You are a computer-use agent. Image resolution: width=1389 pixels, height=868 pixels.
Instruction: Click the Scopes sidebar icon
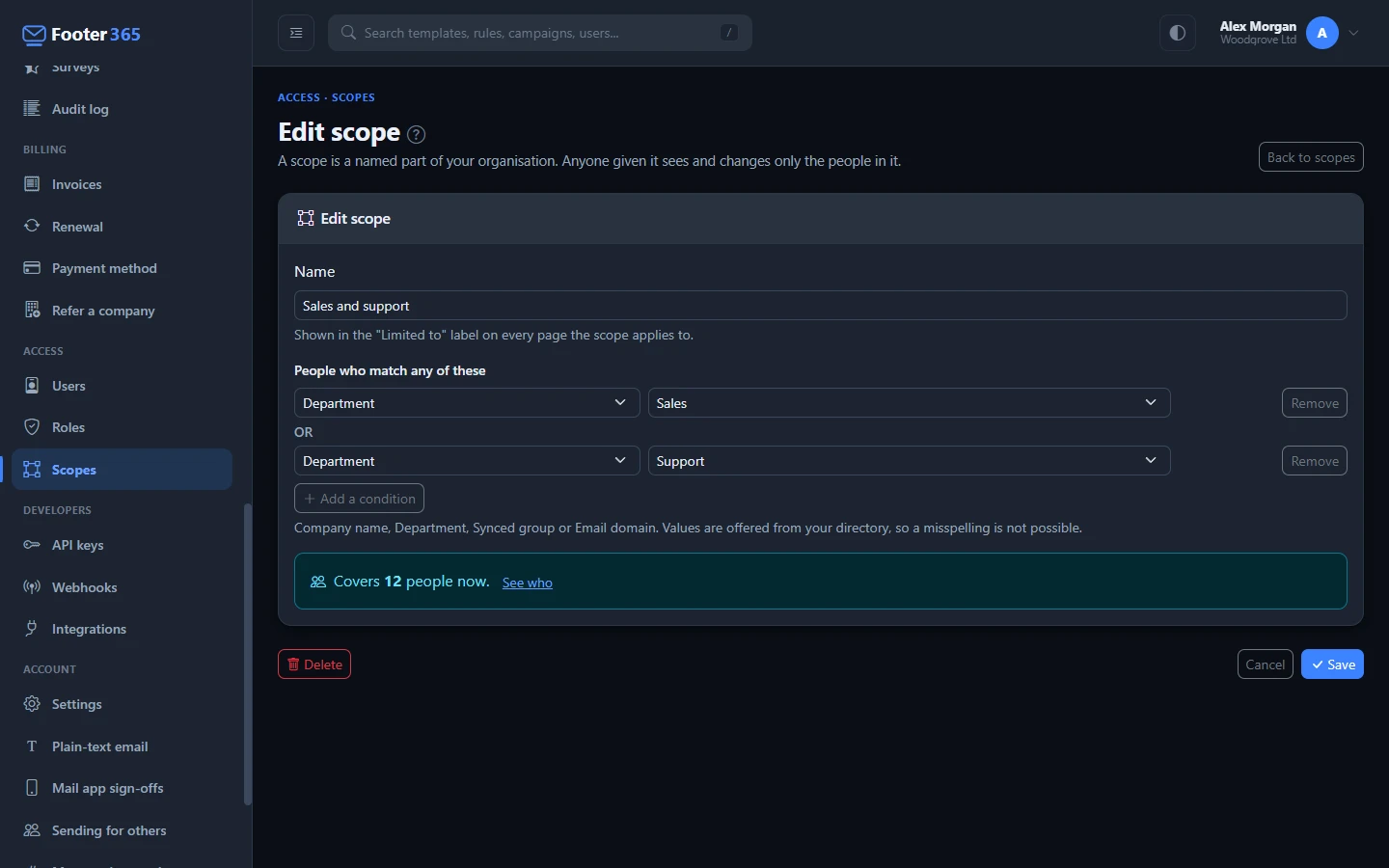tap(32, 470)
